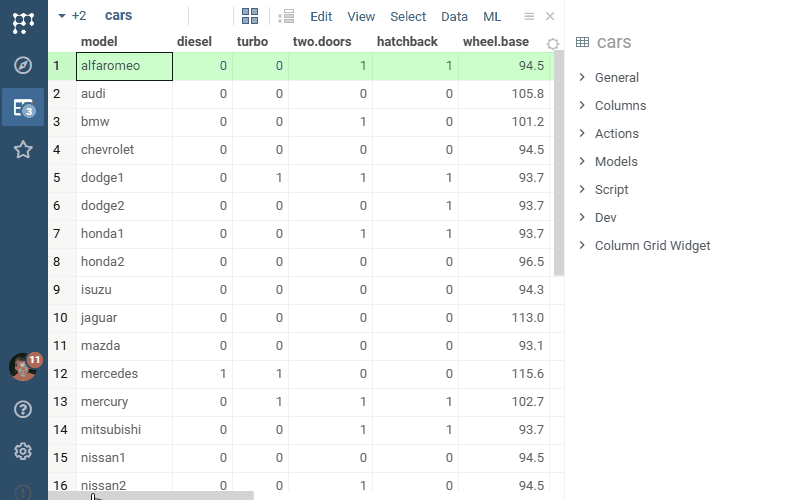Image resolution: width=800 pixels, height=500 pixels.
Task: Click the model column header
Action: coord(99,41)
